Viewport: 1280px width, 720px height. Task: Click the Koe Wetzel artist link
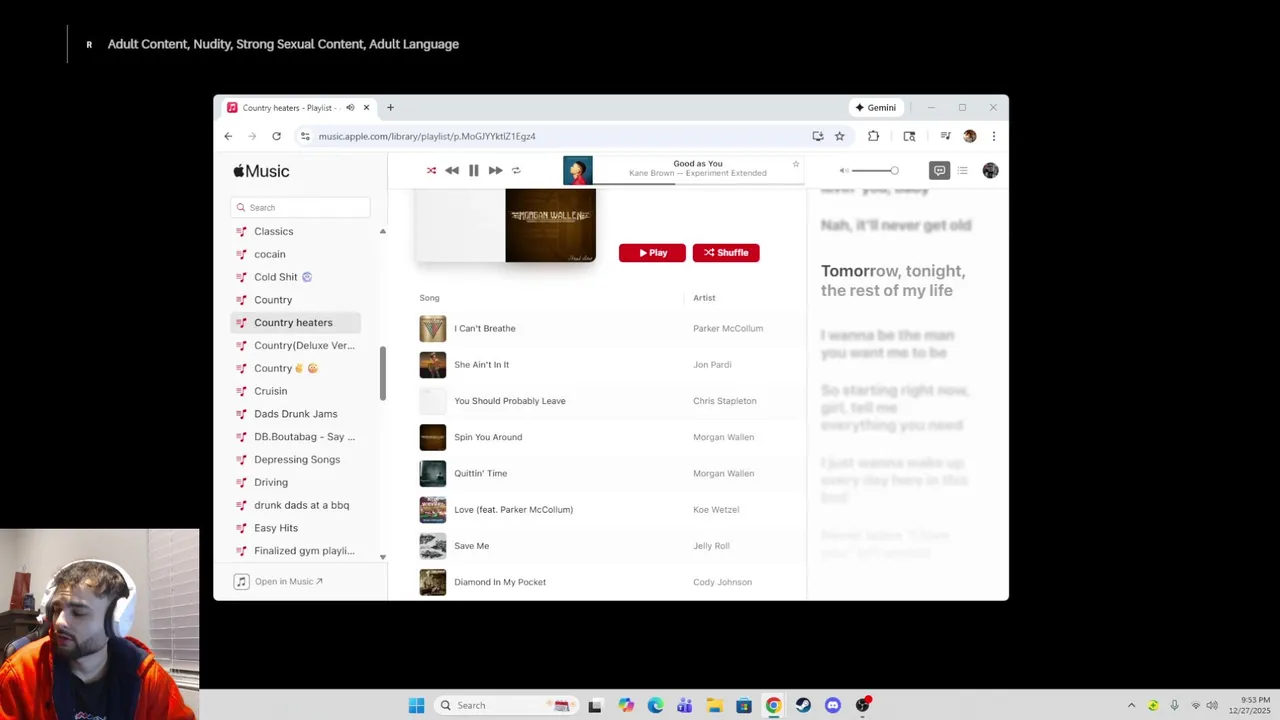[x=716, y=510]
